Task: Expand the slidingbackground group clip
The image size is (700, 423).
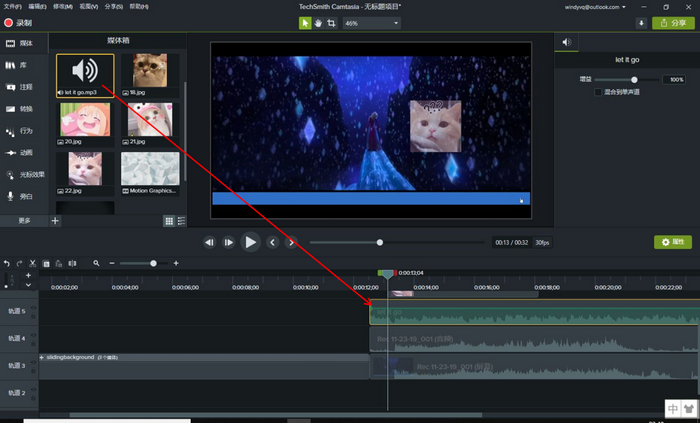Action: pos(42,357)
